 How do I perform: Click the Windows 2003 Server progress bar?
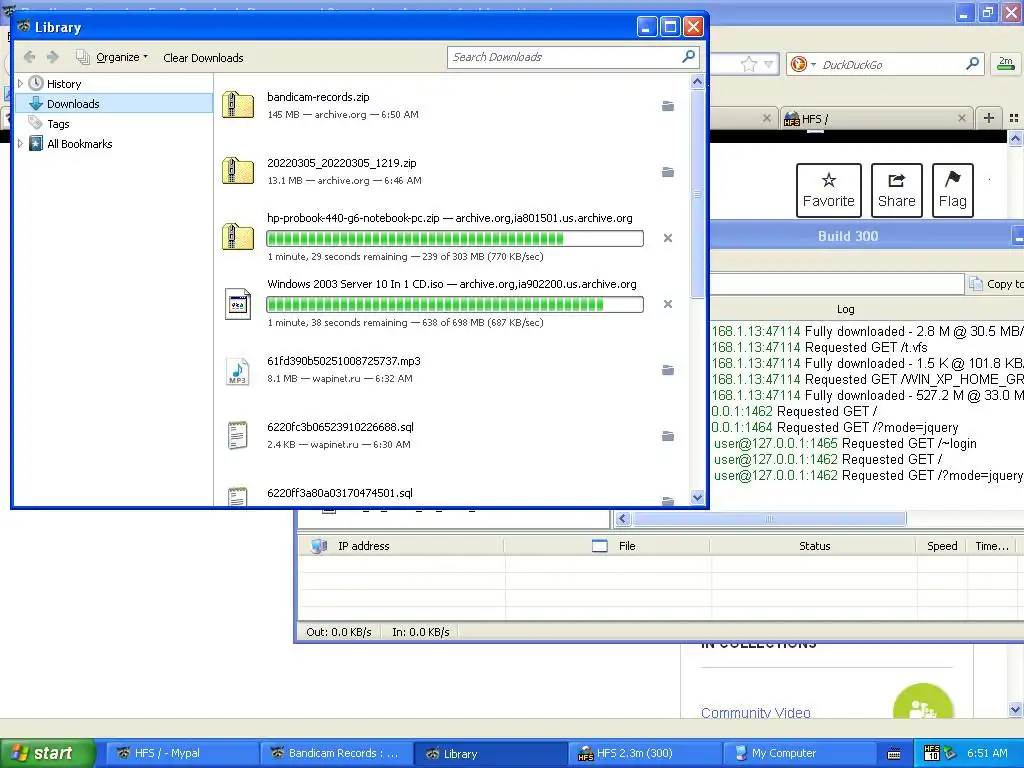click(455, 304)
